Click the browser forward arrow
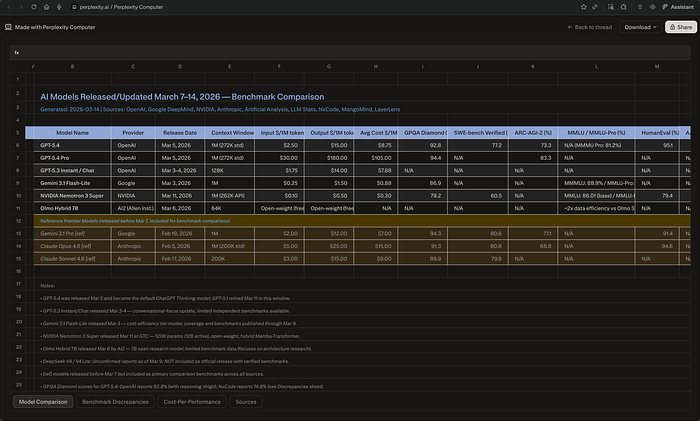700x421 pixels. point(21,7)
